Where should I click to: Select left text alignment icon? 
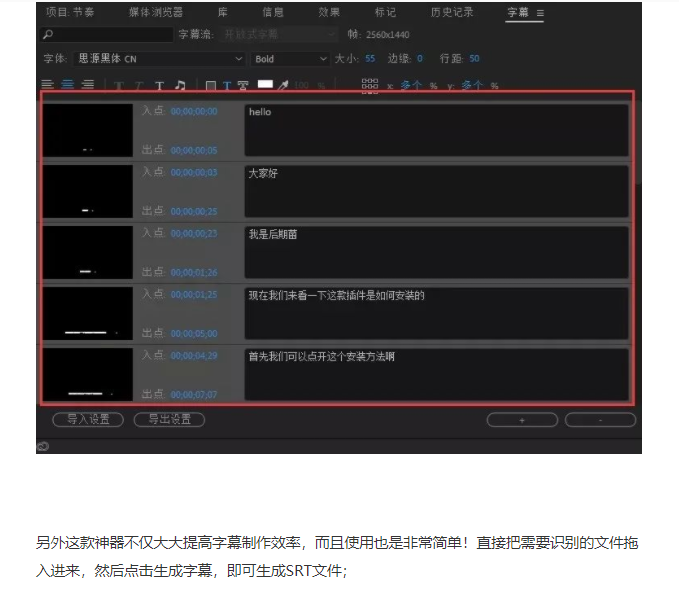(x=47, y=84)
